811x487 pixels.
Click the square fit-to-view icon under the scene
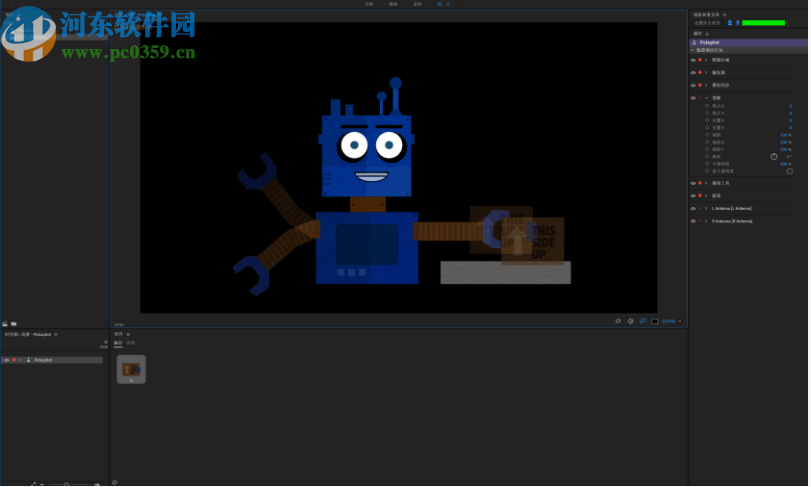point(654,321)
